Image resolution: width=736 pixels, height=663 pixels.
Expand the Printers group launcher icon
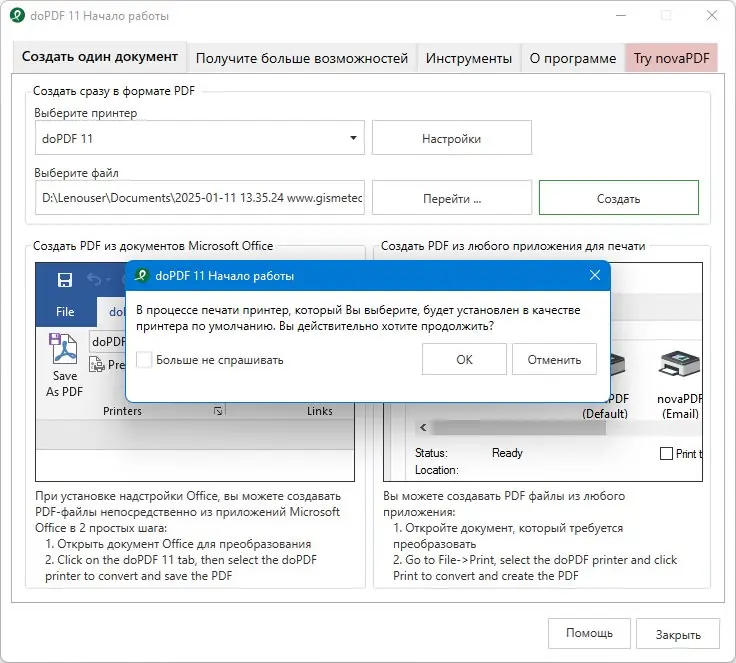pyautogui.click(x=217, y=411)
